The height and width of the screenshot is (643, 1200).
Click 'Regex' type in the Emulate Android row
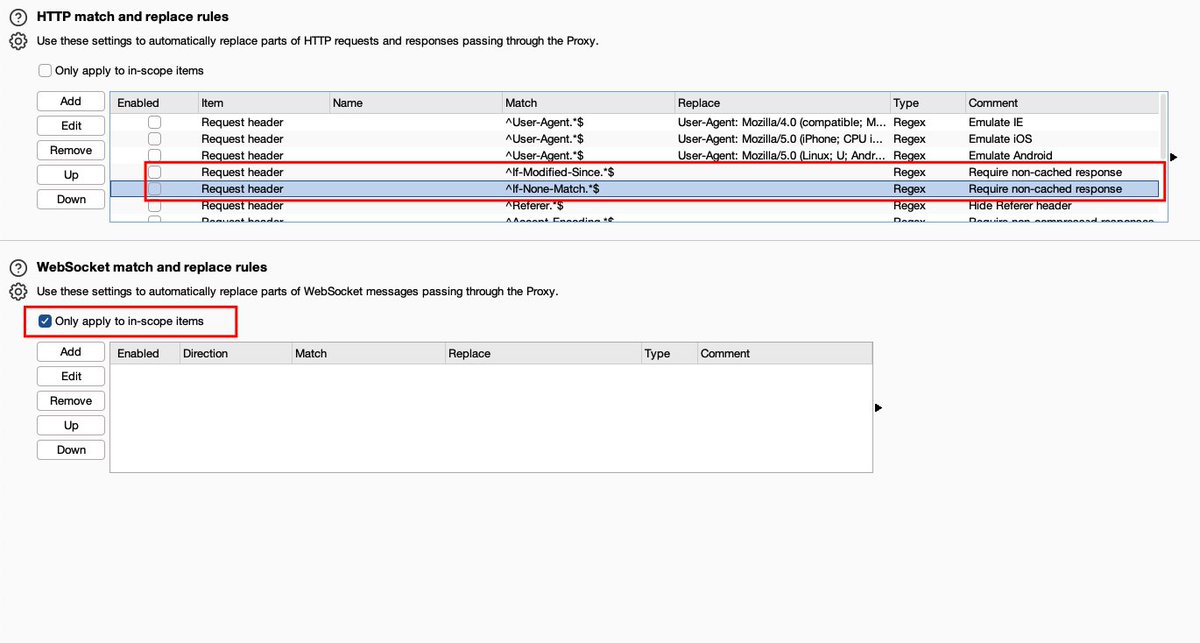tap(909, 155)
